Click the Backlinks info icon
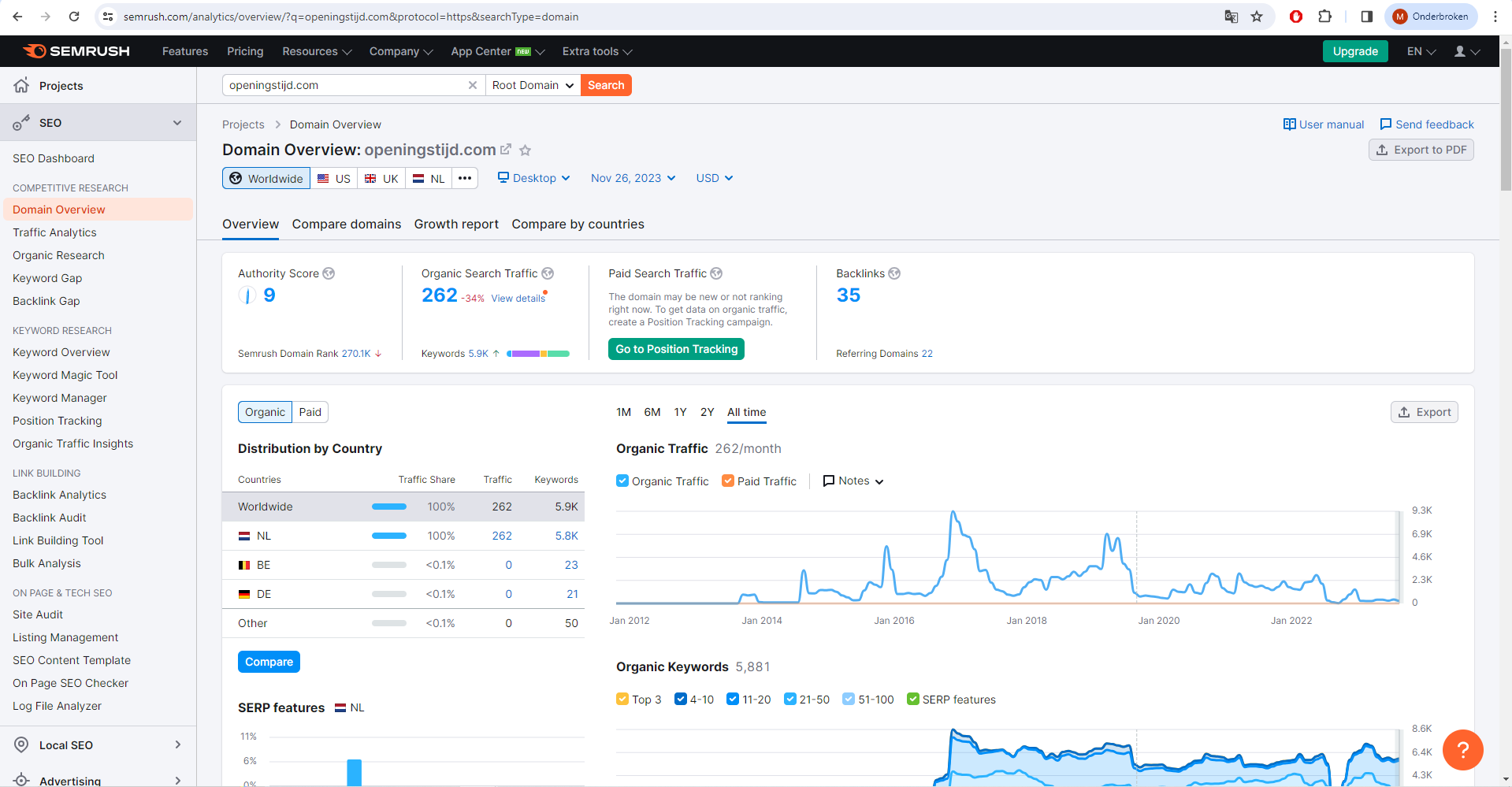The height and width of the screenshot is (787, 1512). pyautogui.click(x=894, y=273)
